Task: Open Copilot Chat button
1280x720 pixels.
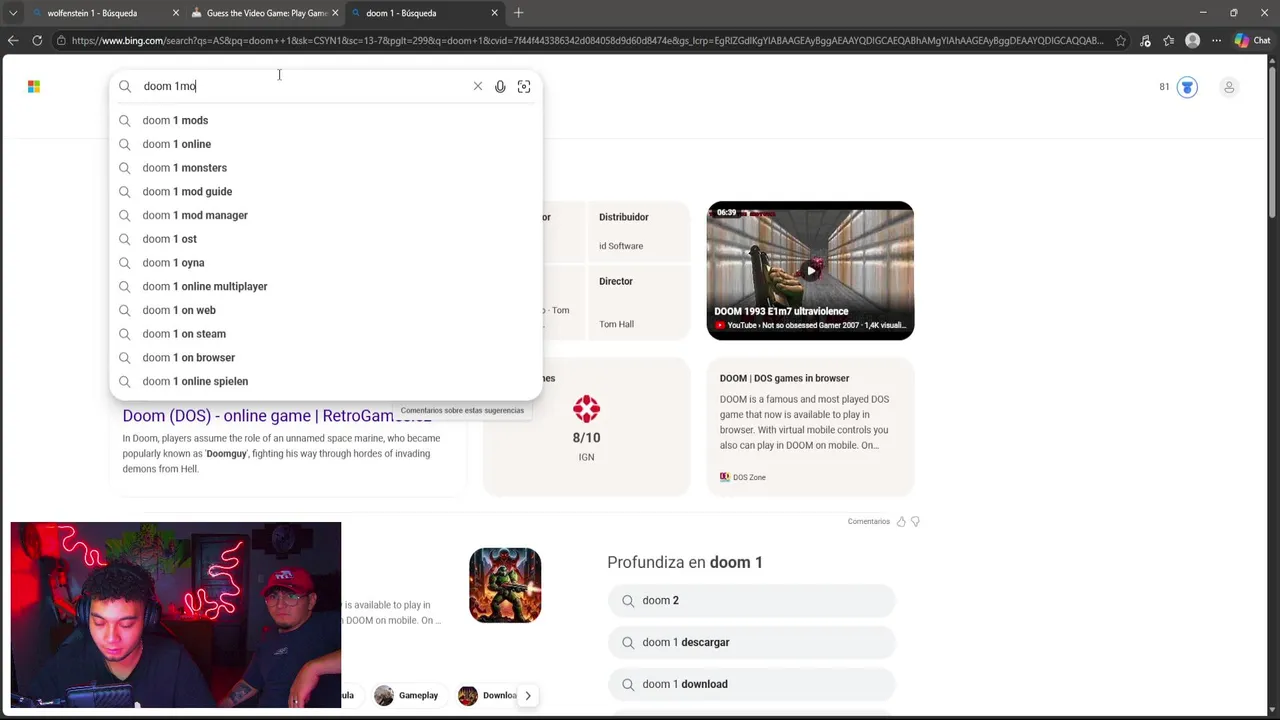Action: click(1252, 41)
